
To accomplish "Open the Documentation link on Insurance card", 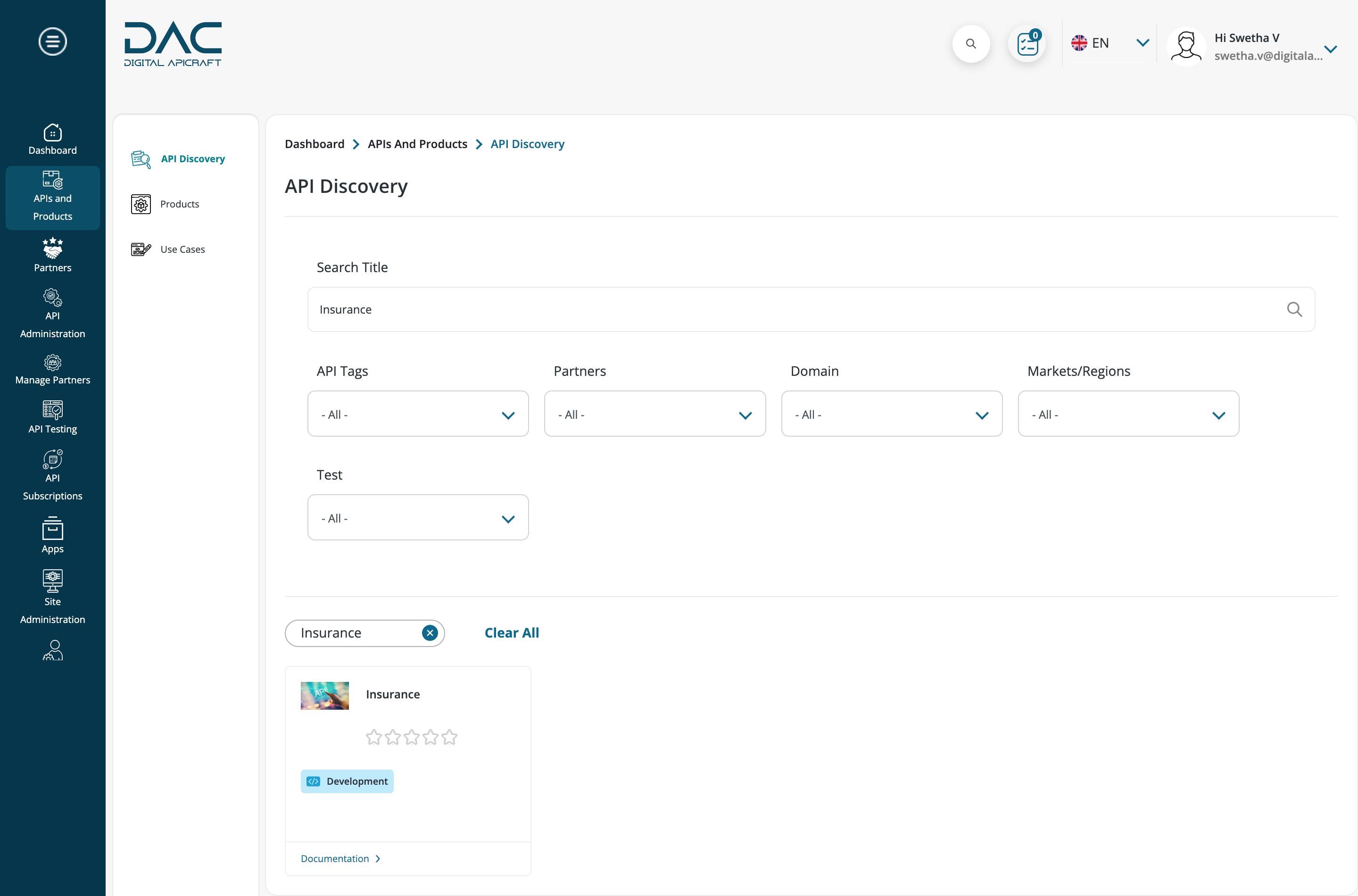I will point(335,858).
